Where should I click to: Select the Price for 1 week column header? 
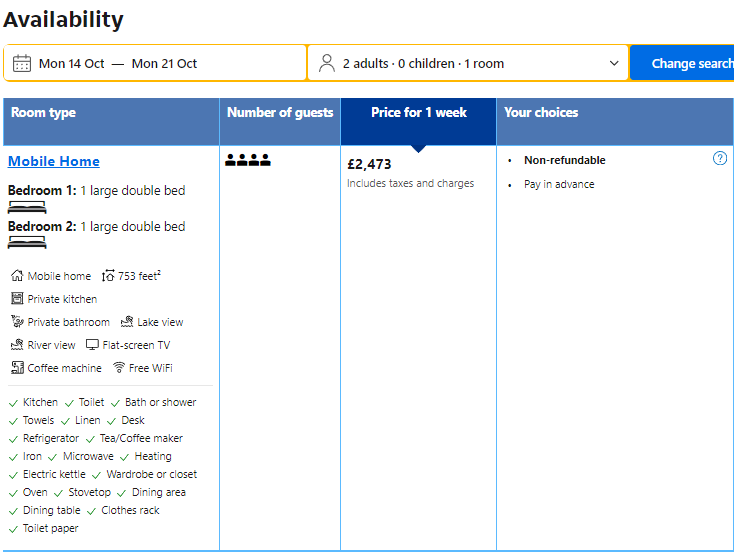click(x=418, y=113)
